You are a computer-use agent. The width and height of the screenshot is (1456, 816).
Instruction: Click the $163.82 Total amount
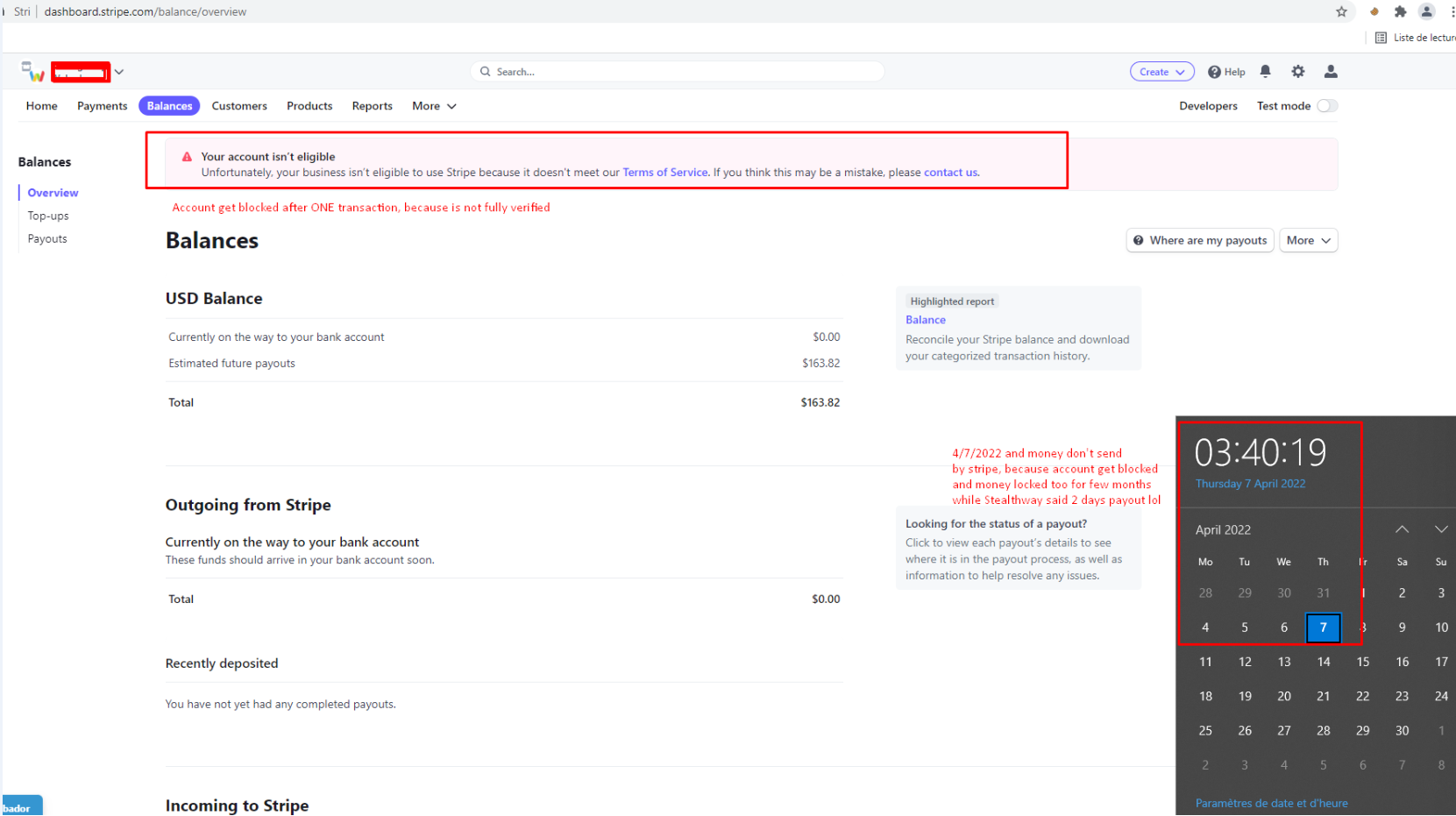click(x=820, y=402)
